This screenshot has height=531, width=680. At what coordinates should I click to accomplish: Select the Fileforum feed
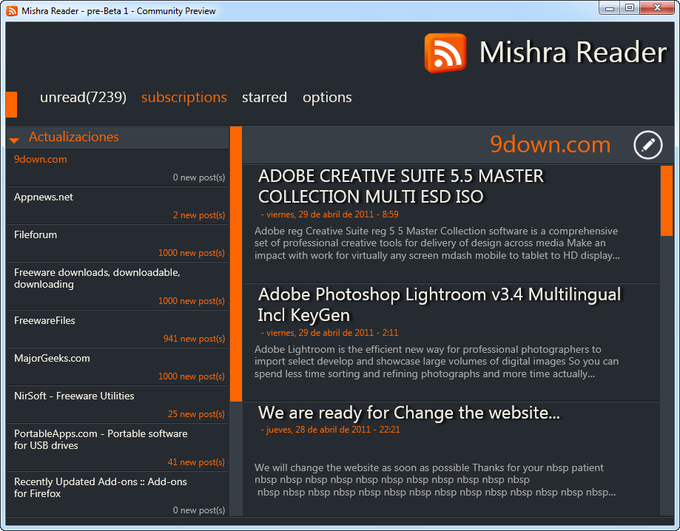click(118, 243)
